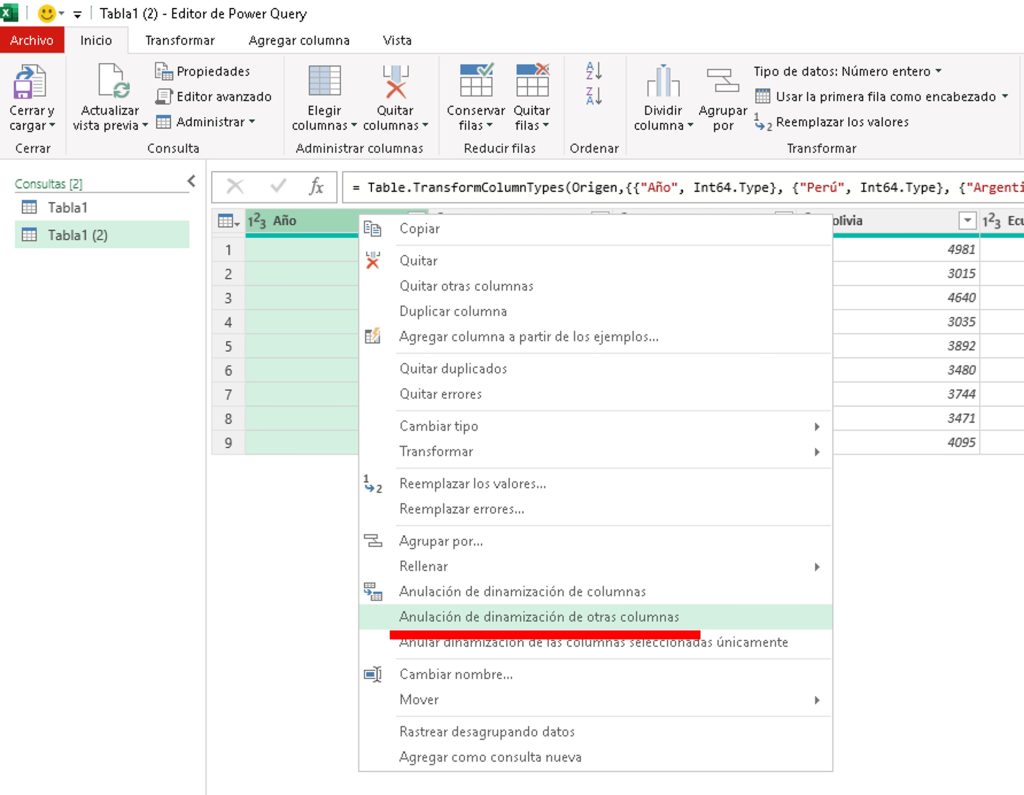Click the confirm checkmark in the formula bar
The width and height of the screenshot is (1024, 795).
(x=278, y=187)
